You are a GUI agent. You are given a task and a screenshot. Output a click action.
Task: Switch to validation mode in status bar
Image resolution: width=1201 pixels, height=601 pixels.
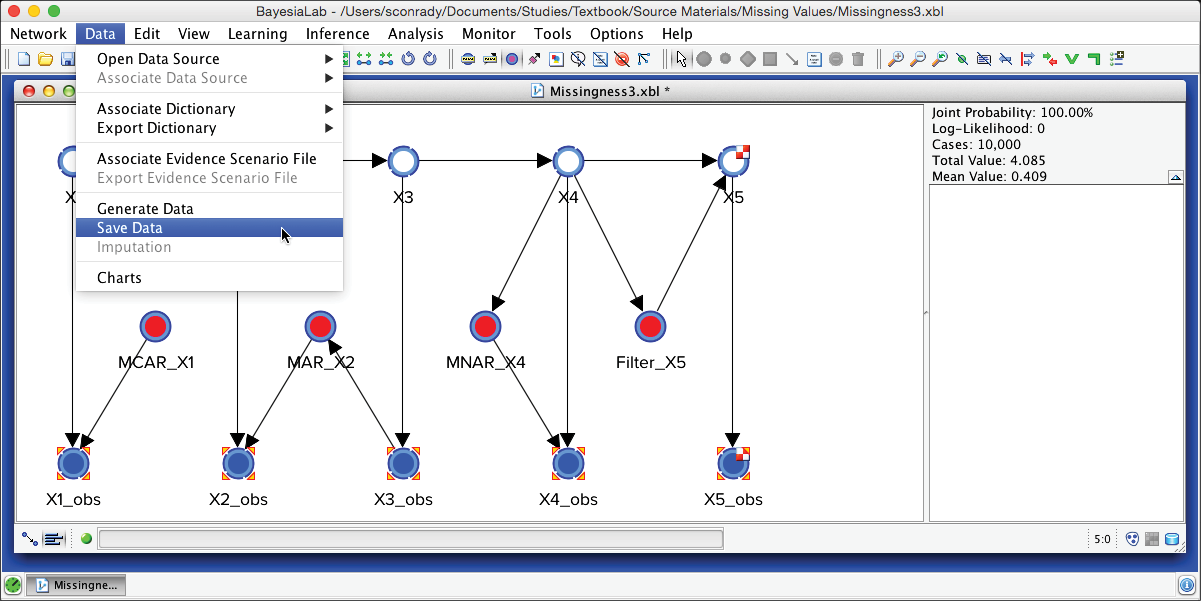tap(54, 539)
